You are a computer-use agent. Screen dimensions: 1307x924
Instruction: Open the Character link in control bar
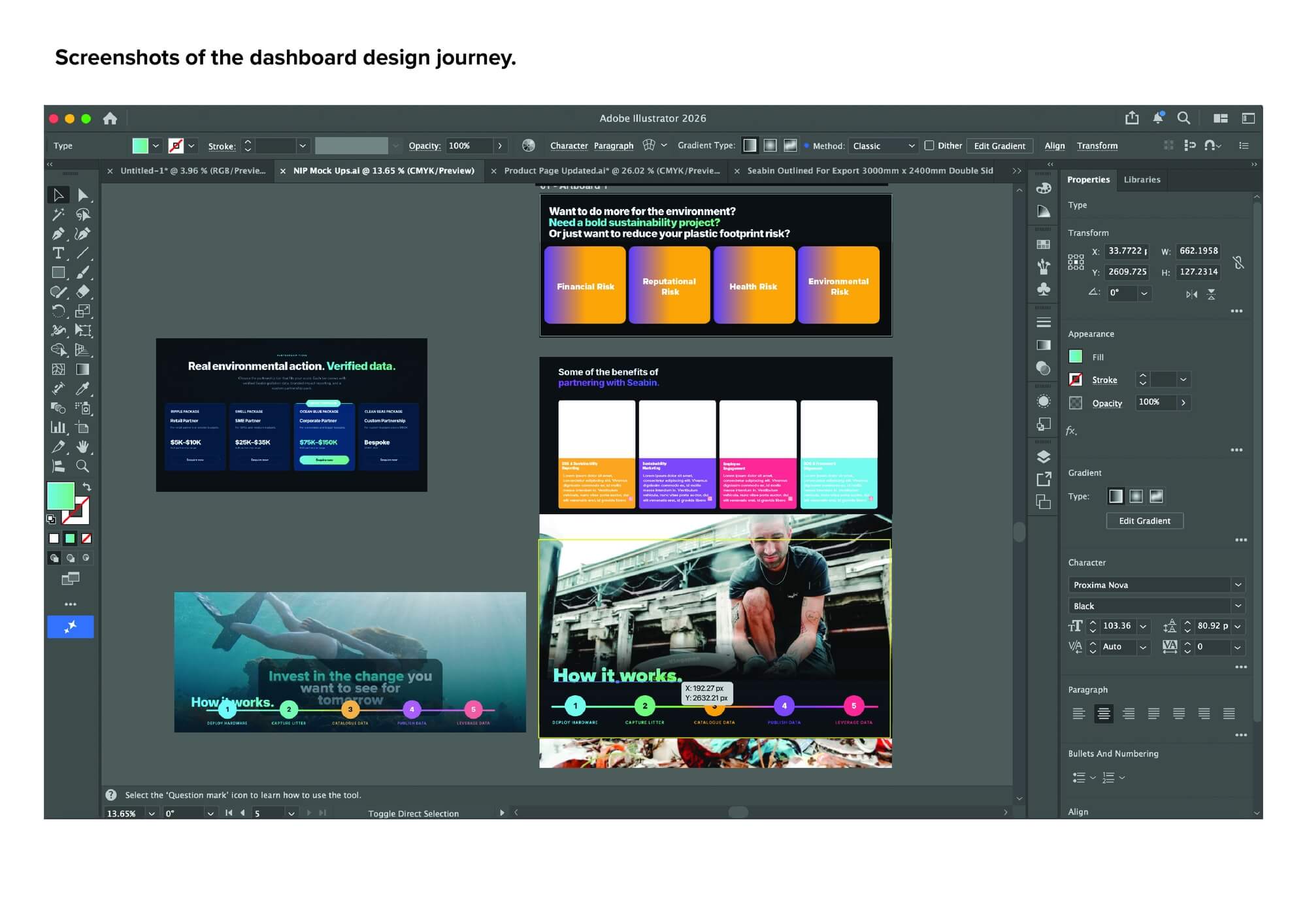pos(569,146)
